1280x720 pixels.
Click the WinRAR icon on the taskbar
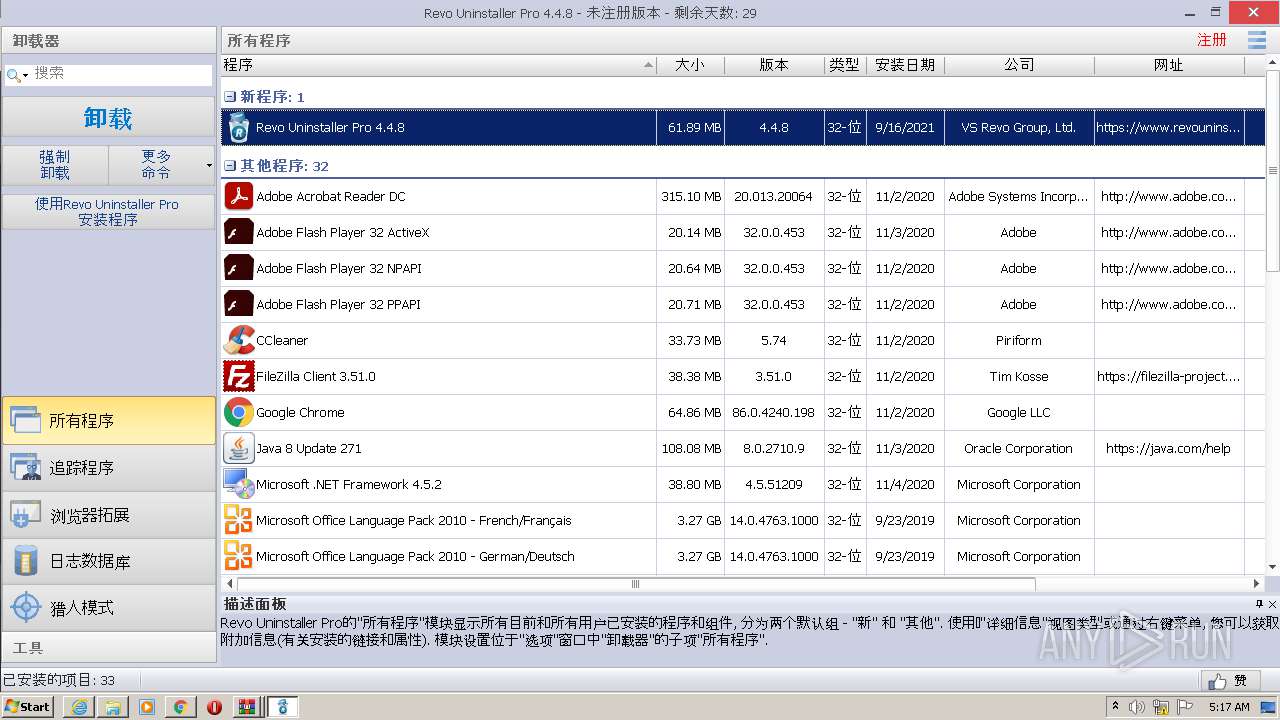247,707
